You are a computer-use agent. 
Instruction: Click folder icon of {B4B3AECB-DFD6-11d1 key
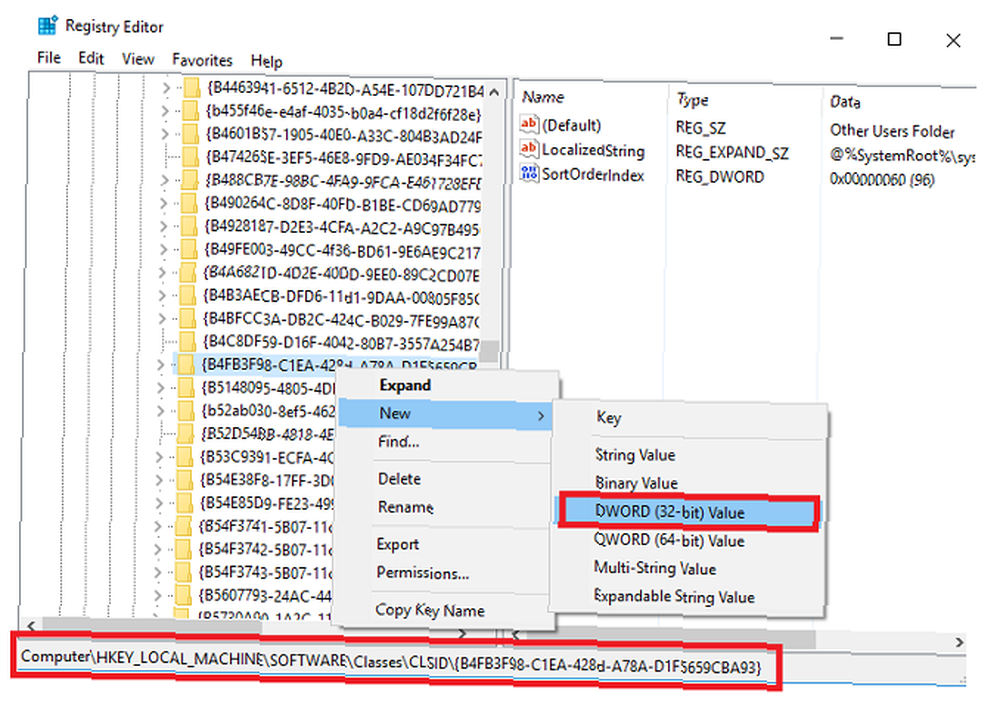189,296
